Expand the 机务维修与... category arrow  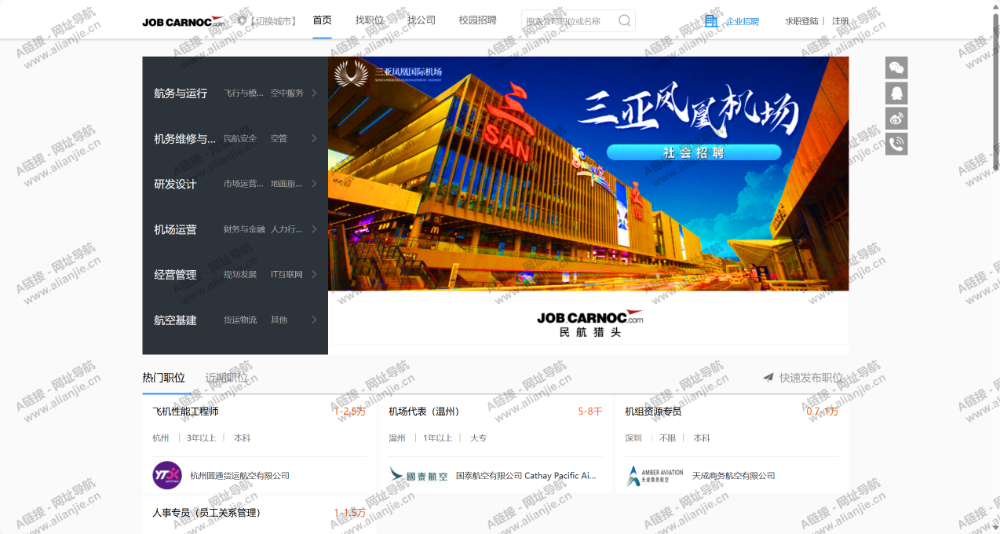(x=314, y=138)
